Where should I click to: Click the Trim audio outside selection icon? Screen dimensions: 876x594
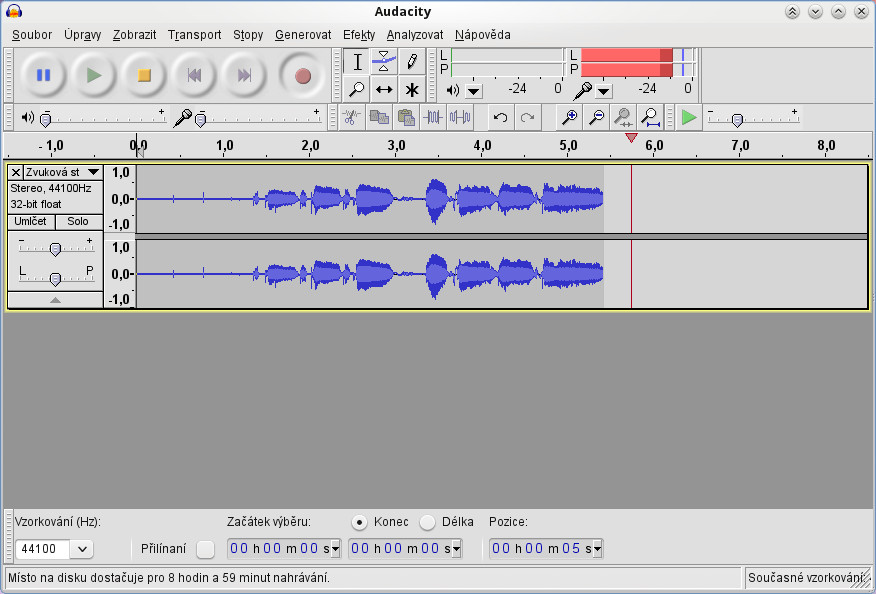click(433, 117)
